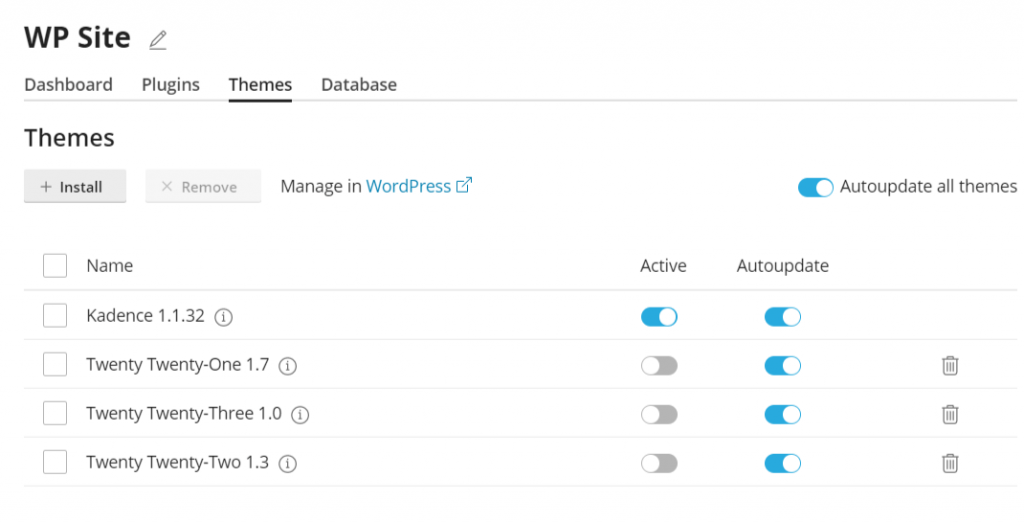Toggle Autoupdate all themes switch
This screenshot has width=1024, height=522.
pyautogui.click(x=815, y=187)
